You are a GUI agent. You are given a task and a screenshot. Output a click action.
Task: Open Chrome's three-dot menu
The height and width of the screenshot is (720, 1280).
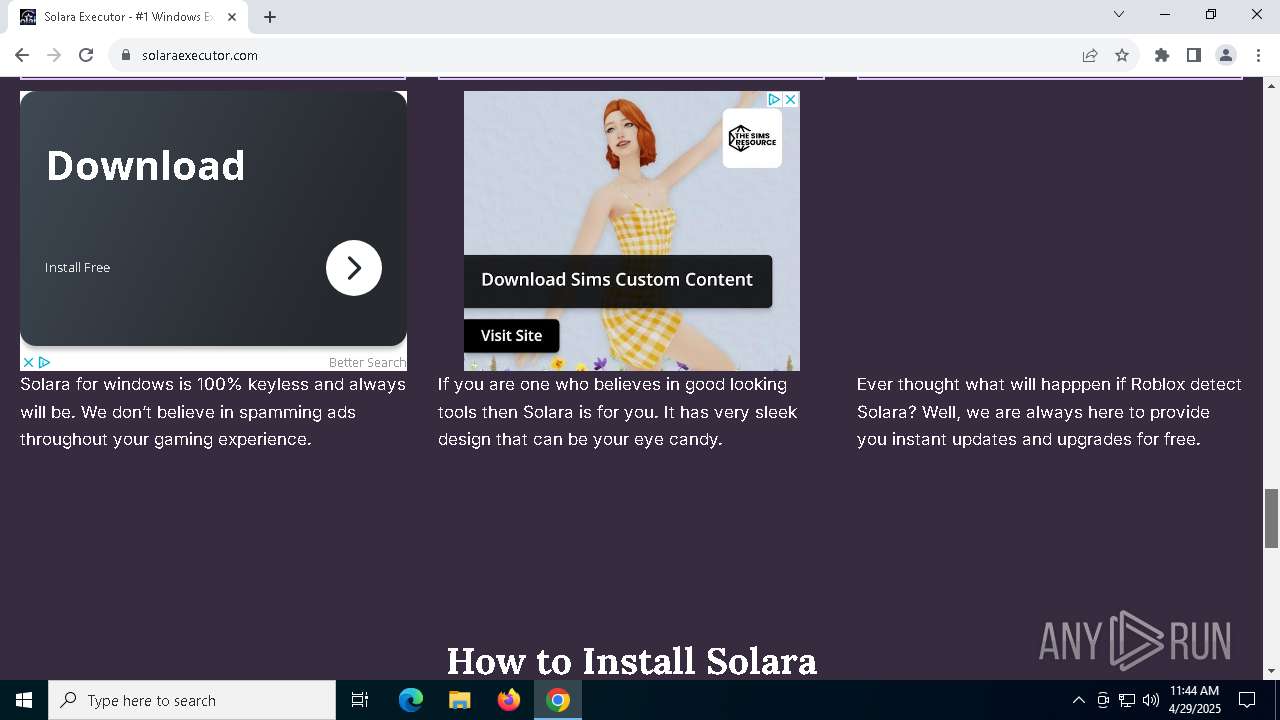(x=1258, y=55)
